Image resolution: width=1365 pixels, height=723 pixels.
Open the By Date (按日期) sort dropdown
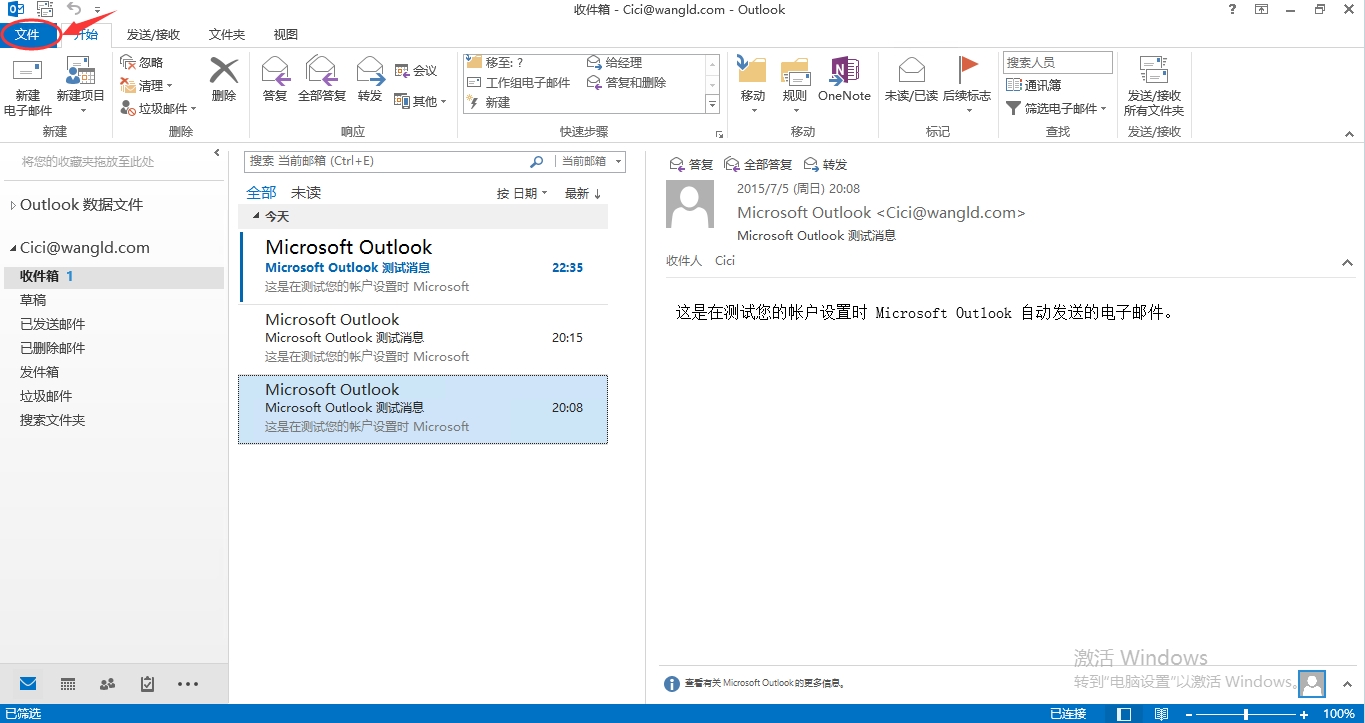click(x=522, y=194)
